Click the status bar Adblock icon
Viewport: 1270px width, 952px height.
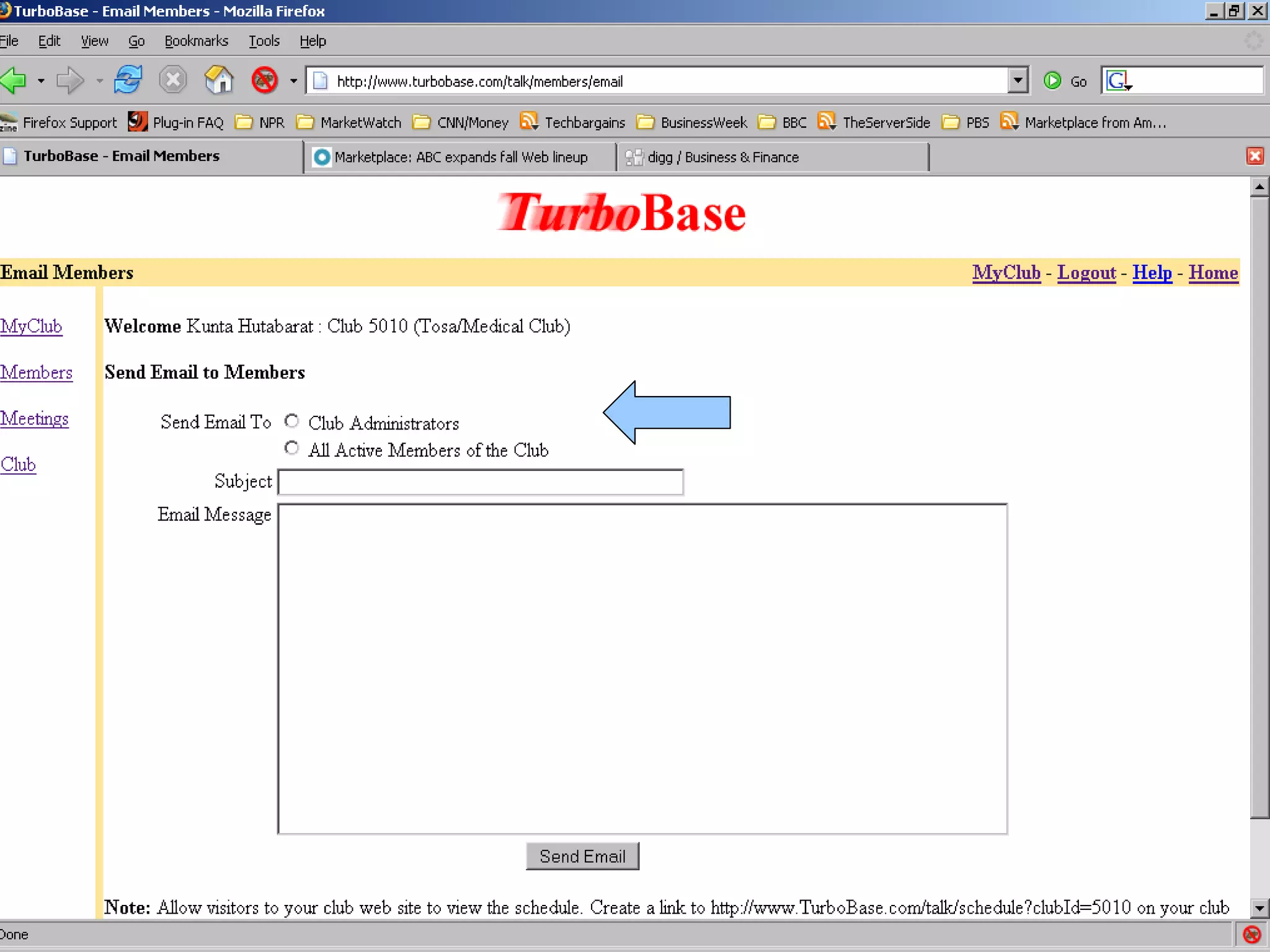1251,934
